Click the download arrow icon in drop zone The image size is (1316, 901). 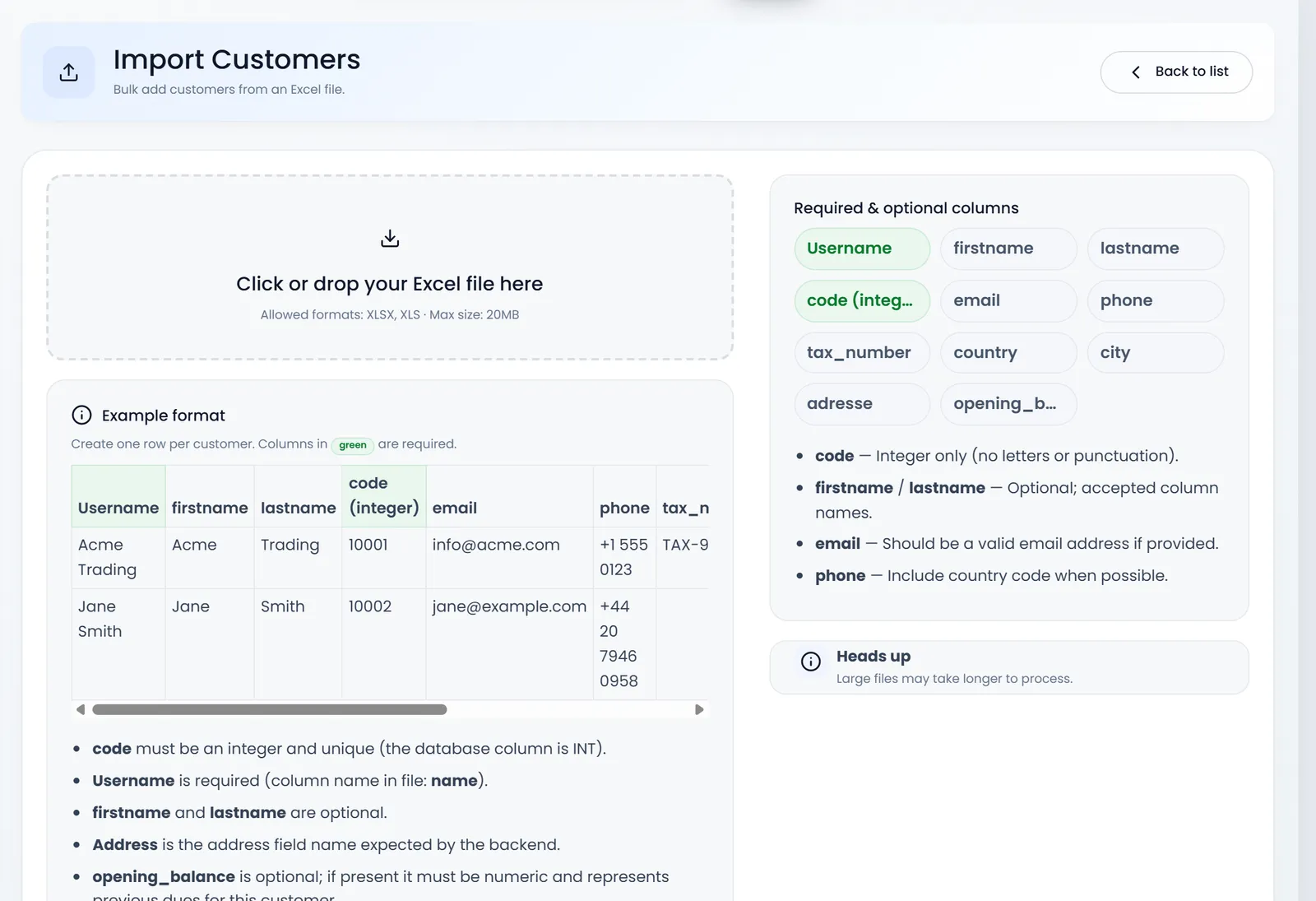tap(390, 239)
